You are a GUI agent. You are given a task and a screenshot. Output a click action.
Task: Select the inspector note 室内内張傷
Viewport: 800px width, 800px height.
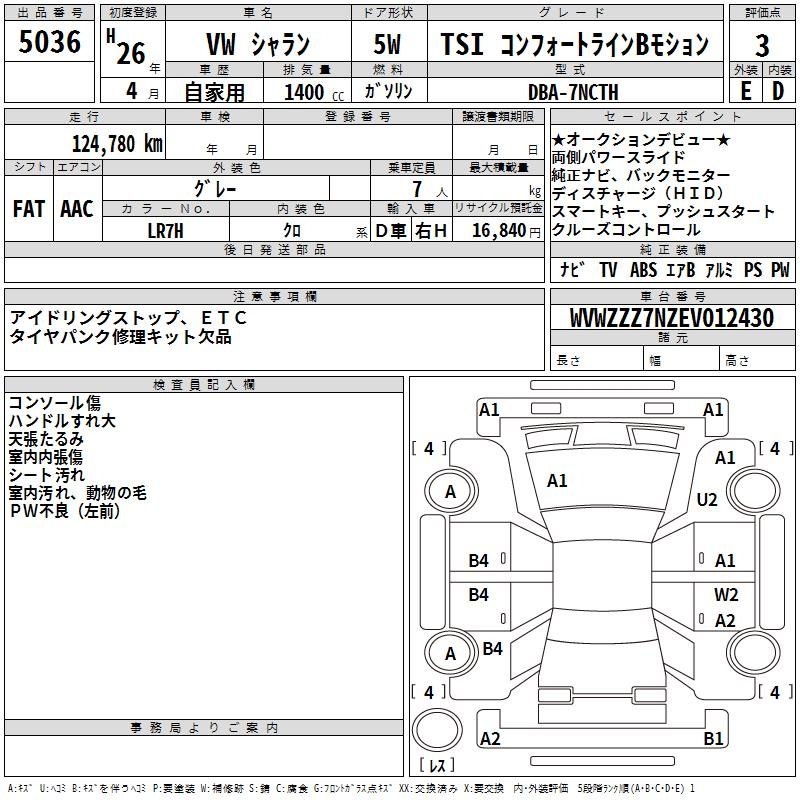[45, 457]
